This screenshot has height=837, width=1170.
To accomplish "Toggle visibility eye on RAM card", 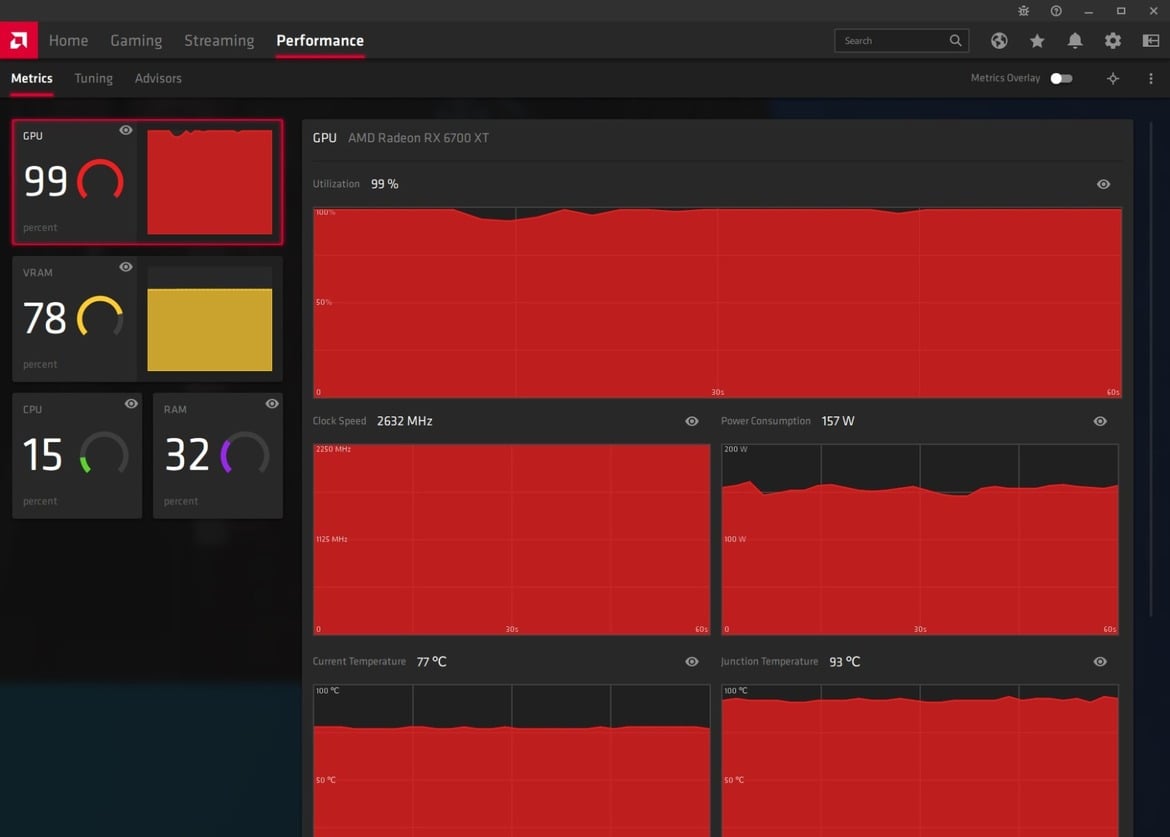I will [272, 404].
